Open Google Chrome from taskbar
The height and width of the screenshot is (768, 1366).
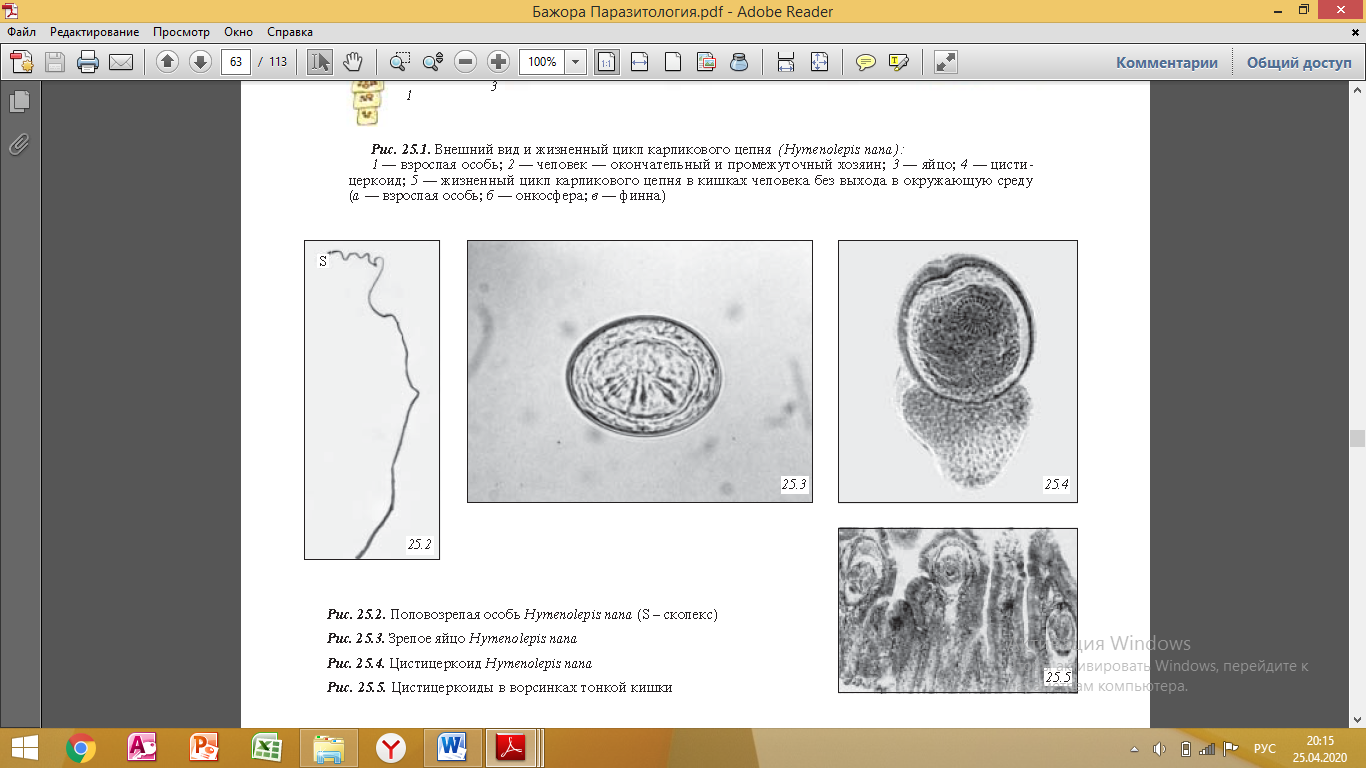click(80, 747)
